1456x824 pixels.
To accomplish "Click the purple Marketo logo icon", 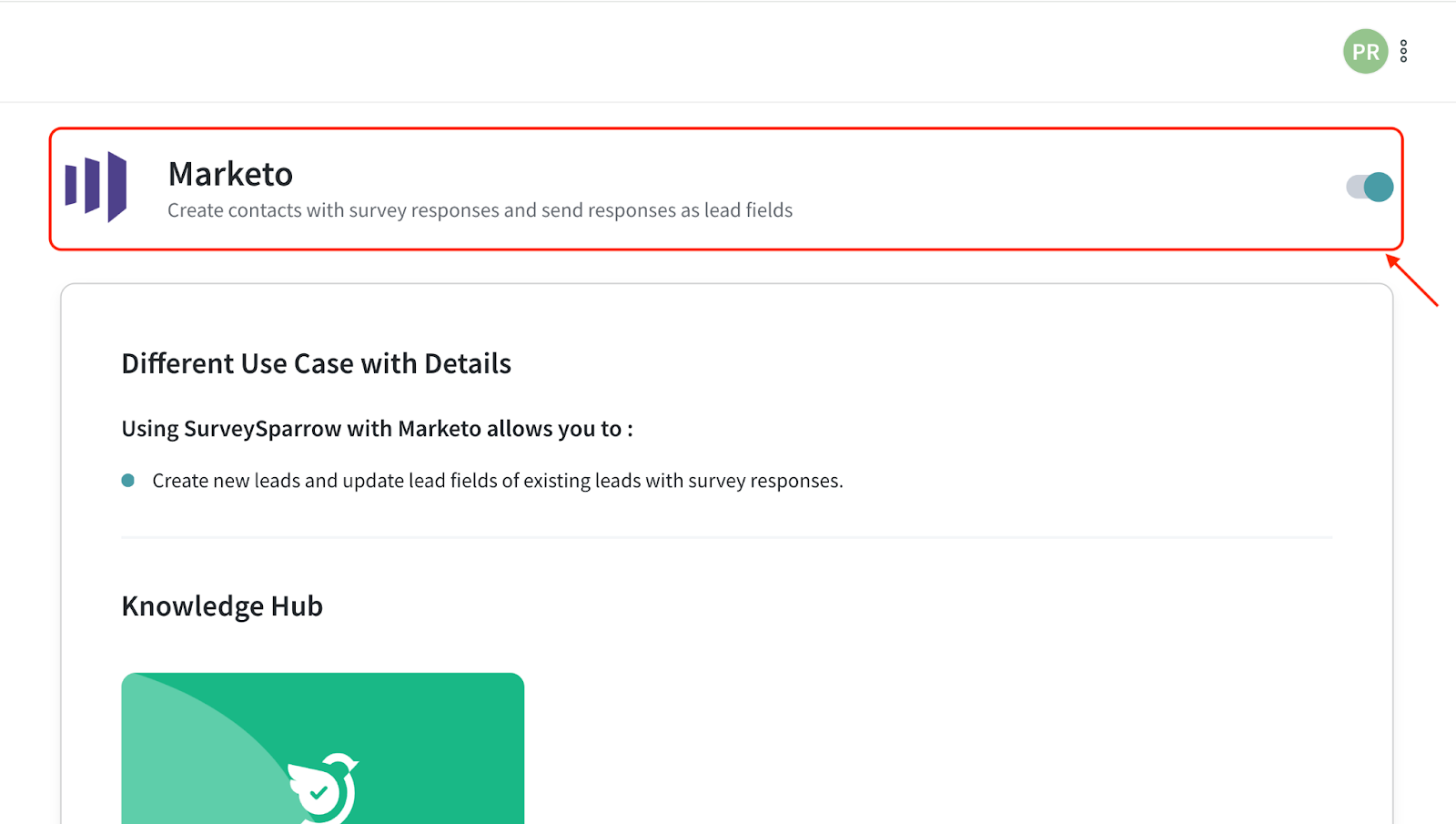I will (x=96, y=187).
